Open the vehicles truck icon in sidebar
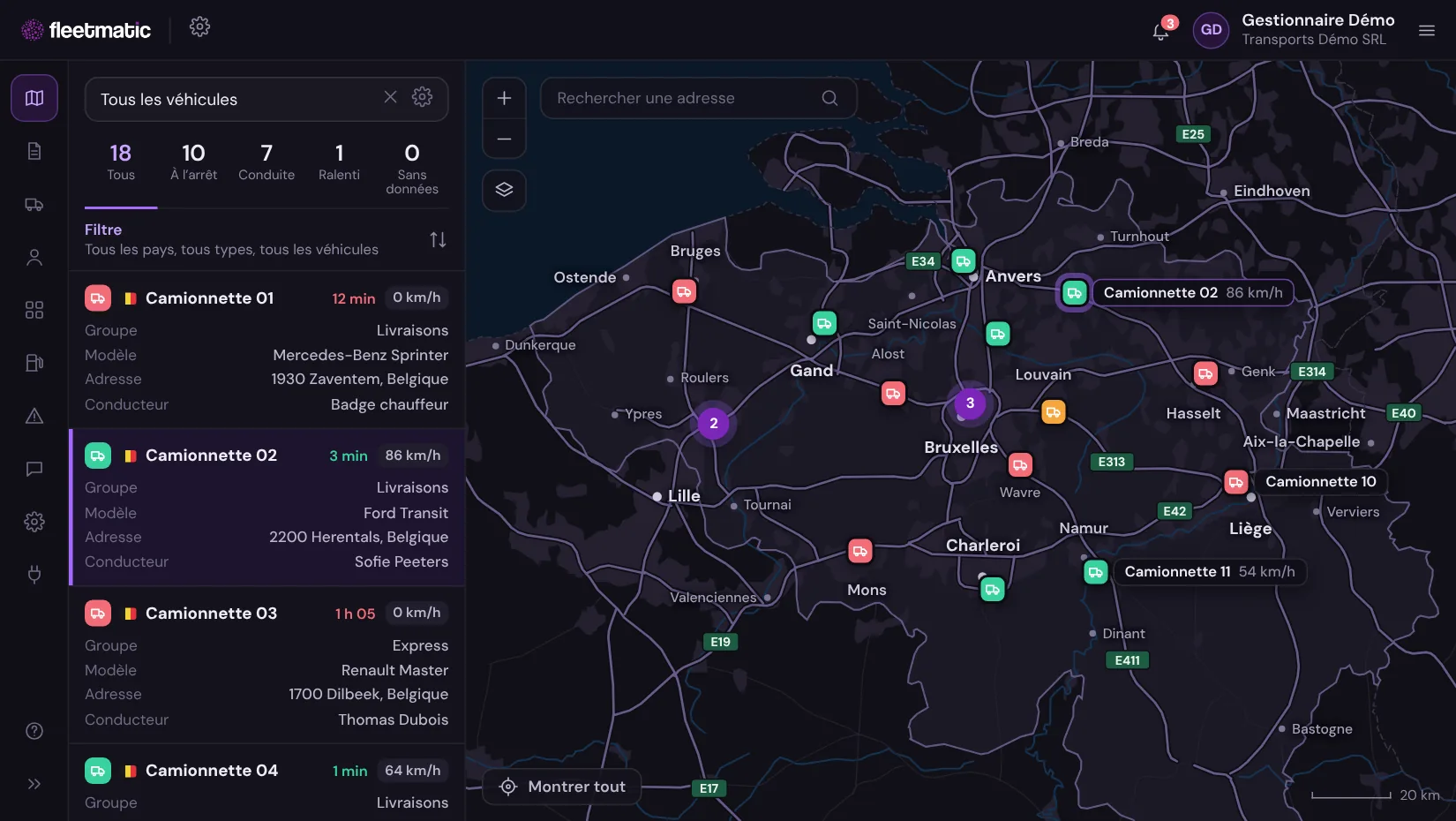1456x821 pixels. click(x=34, y=204)
